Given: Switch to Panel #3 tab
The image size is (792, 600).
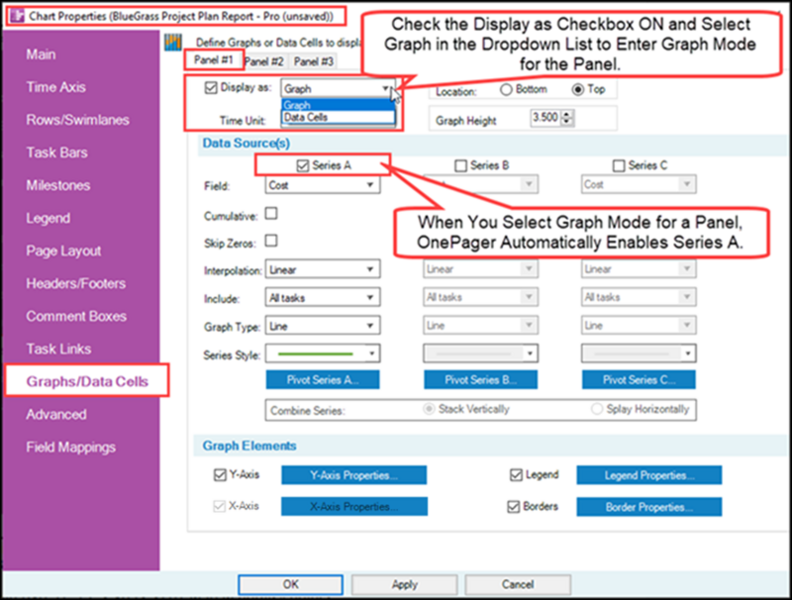Looking at the screenshot, I should 314,62.
